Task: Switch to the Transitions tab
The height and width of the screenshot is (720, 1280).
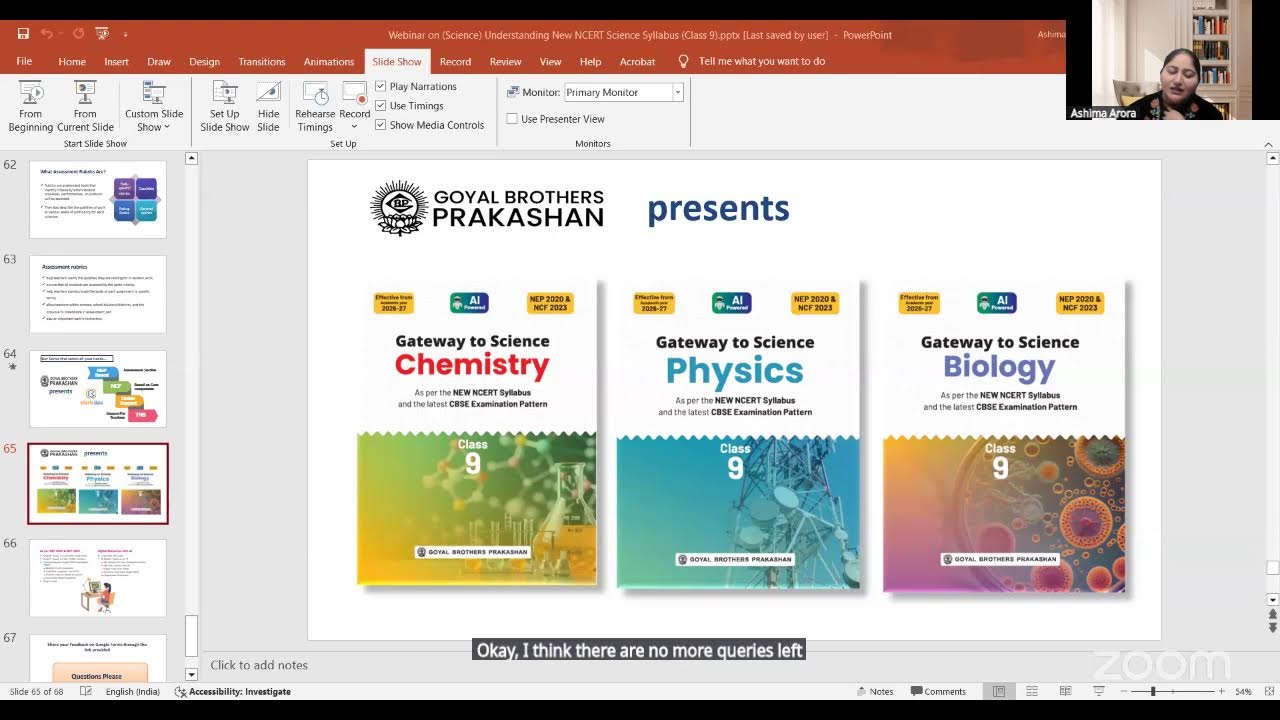Action: 262,61
